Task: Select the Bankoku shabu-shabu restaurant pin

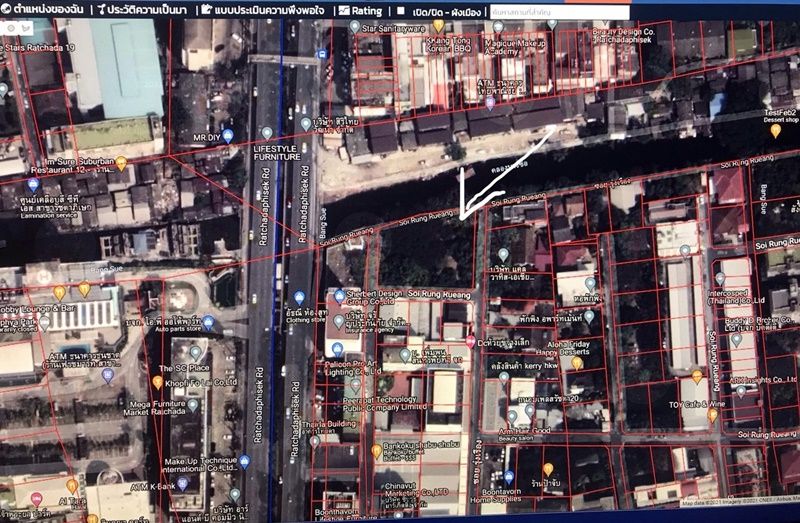Action: [x=376, y=451]
